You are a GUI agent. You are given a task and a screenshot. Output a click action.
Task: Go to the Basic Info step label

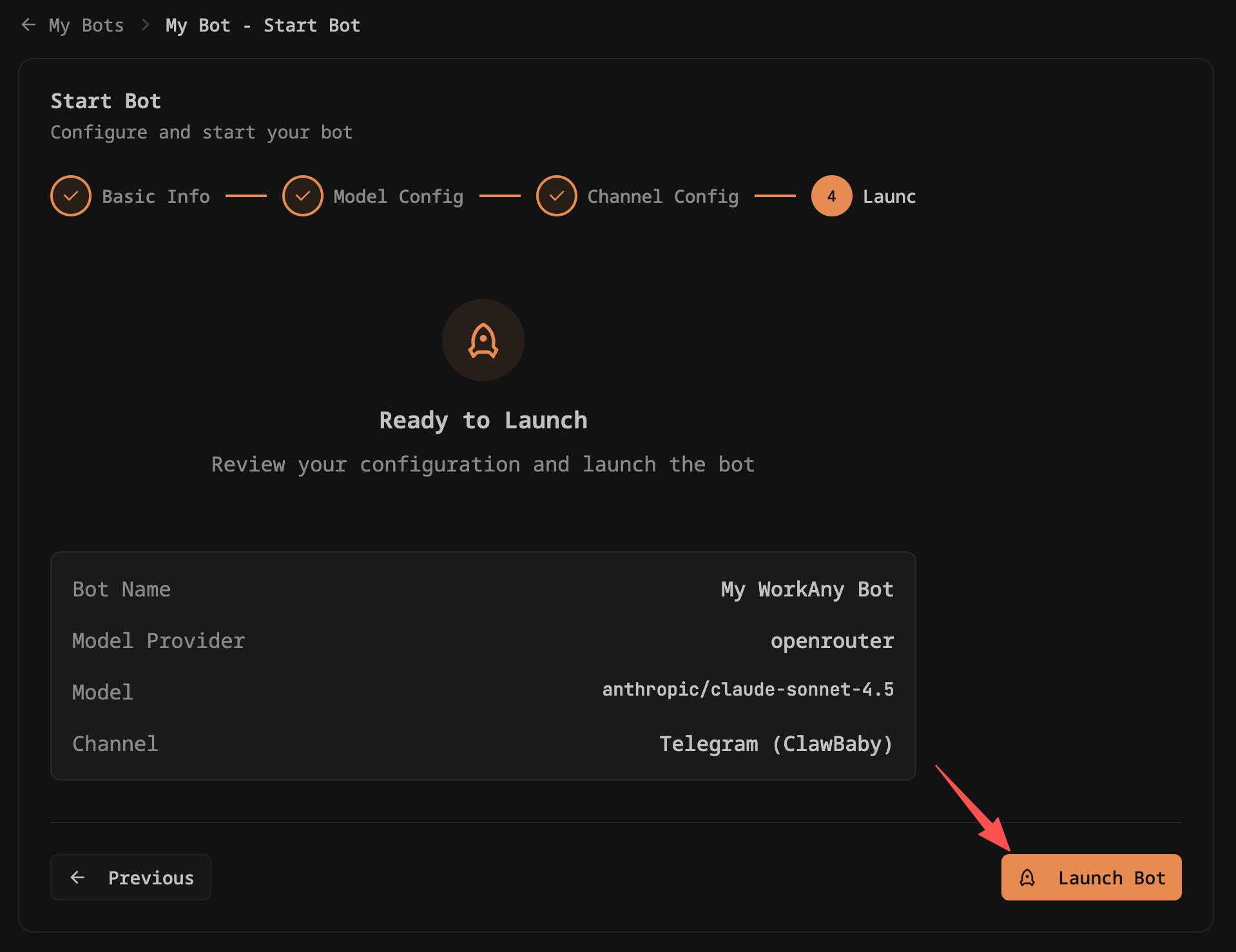(x=156, y=196)
